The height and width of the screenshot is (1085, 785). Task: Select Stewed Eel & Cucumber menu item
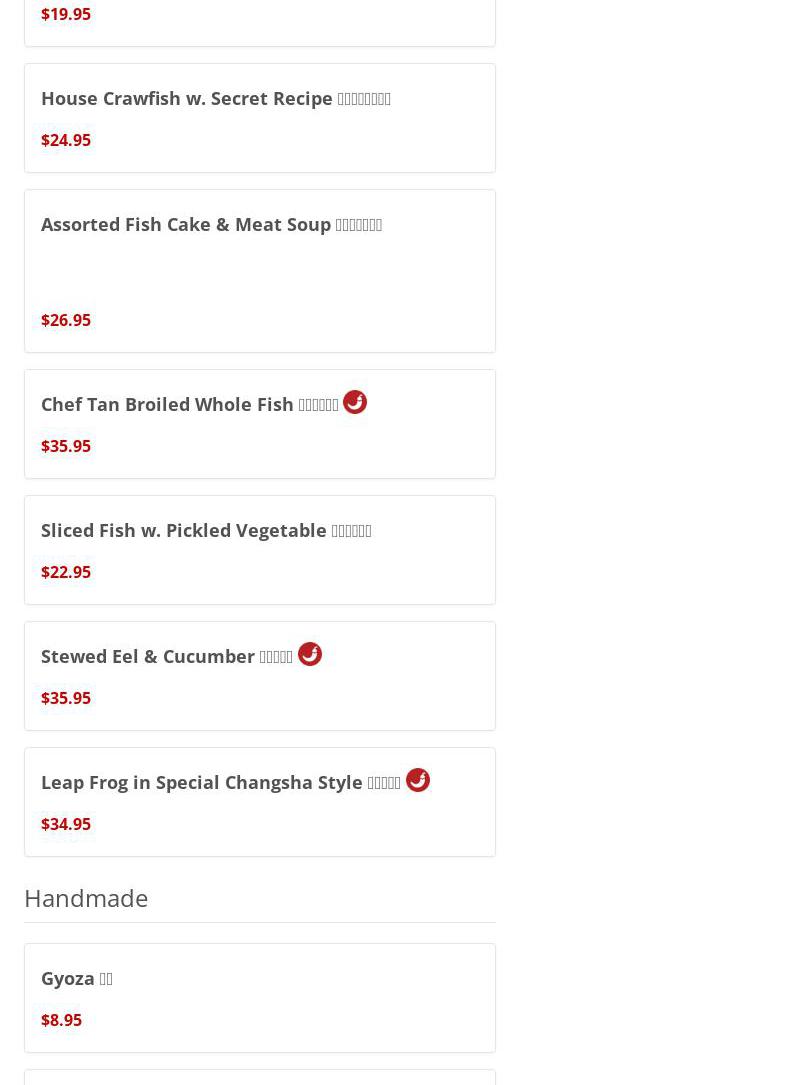pyautogui.click(x=166, y=657)
